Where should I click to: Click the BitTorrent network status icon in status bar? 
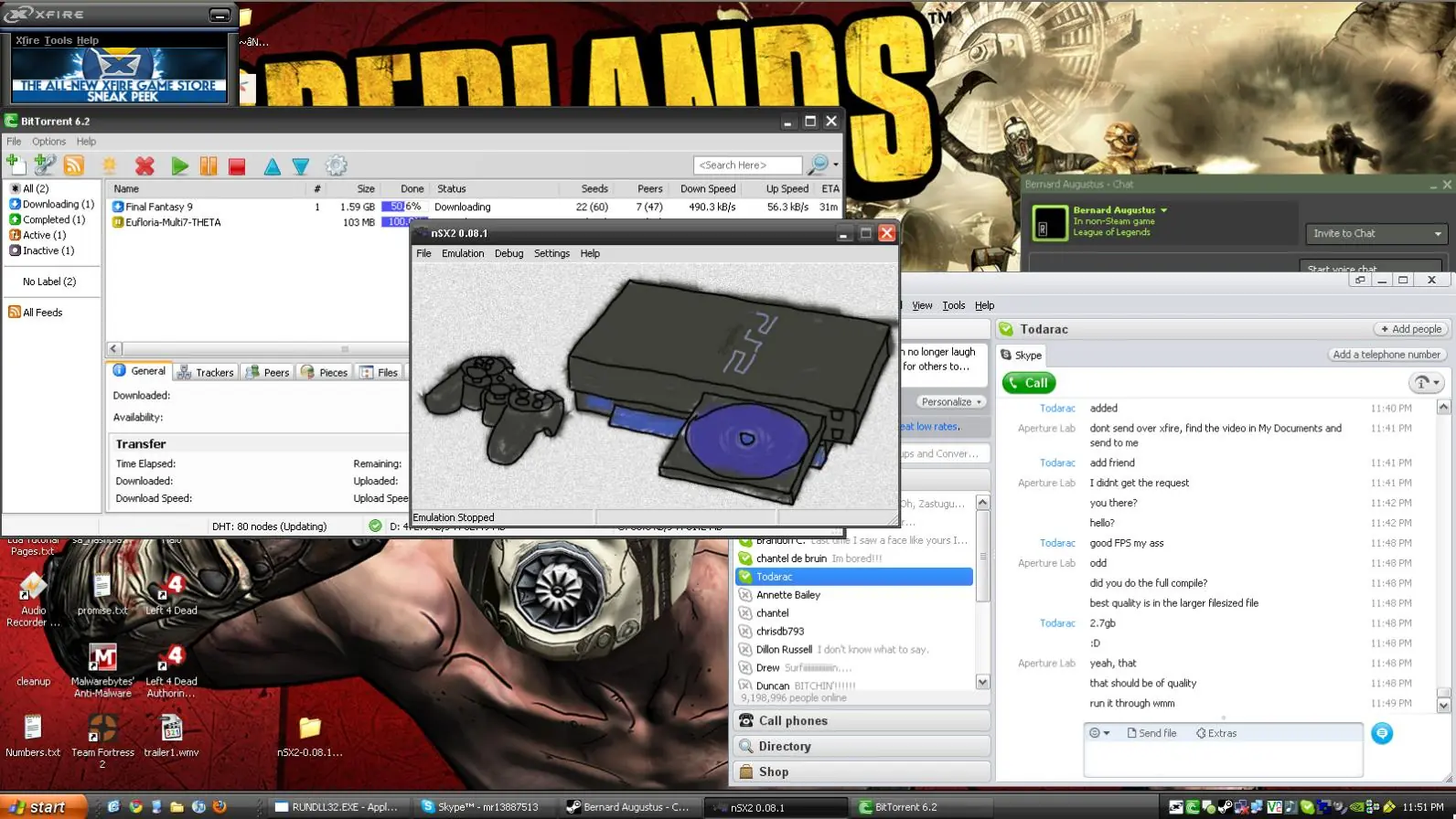tap(375, 526)
